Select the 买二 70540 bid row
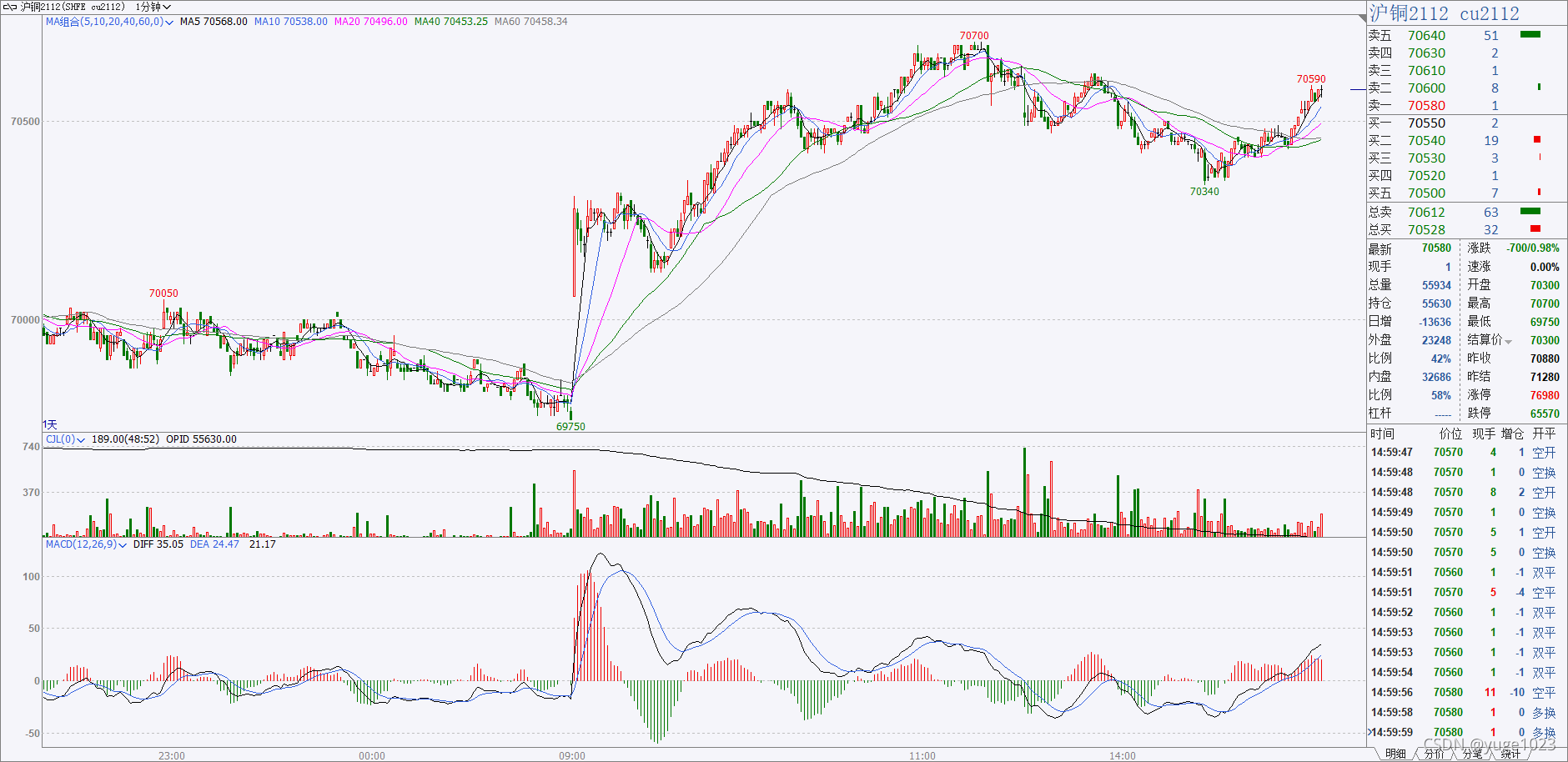The height and width of the screenshot is (762, 1568). click(1466, 140)
